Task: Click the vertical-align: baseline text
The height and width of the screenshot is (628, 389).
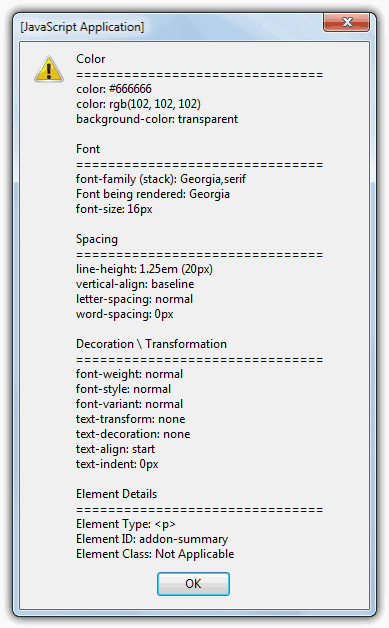Action: coord(135,284)
